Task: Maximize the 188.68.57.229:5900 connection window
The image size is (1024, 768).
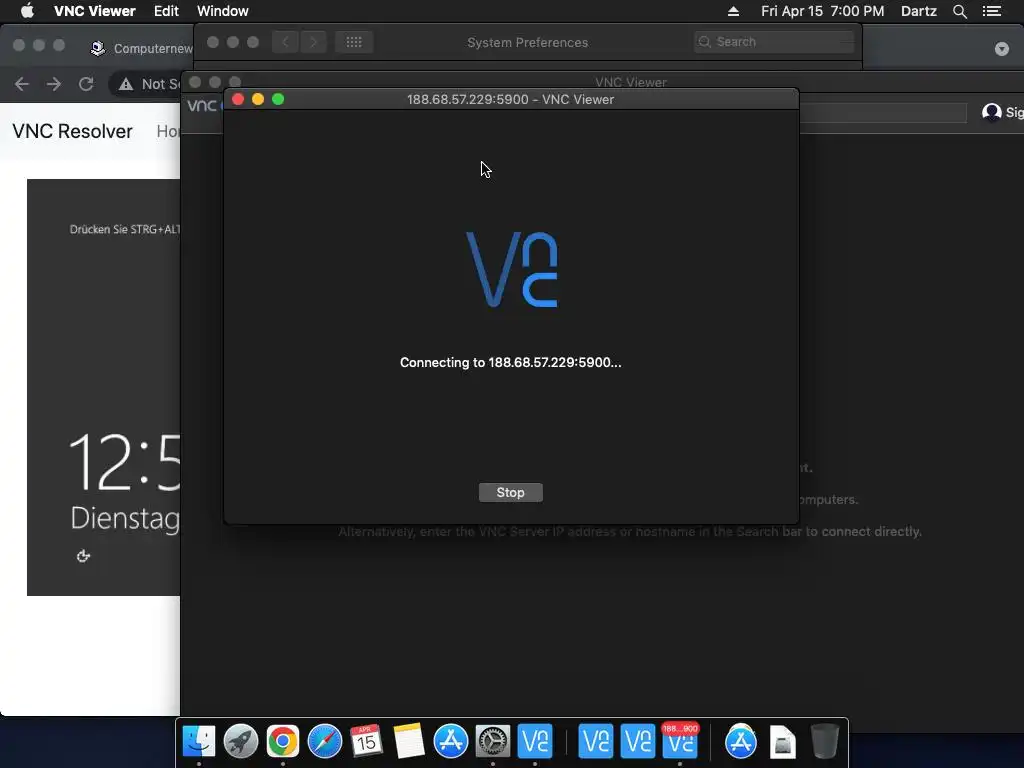Action: [x=278, y=99]
